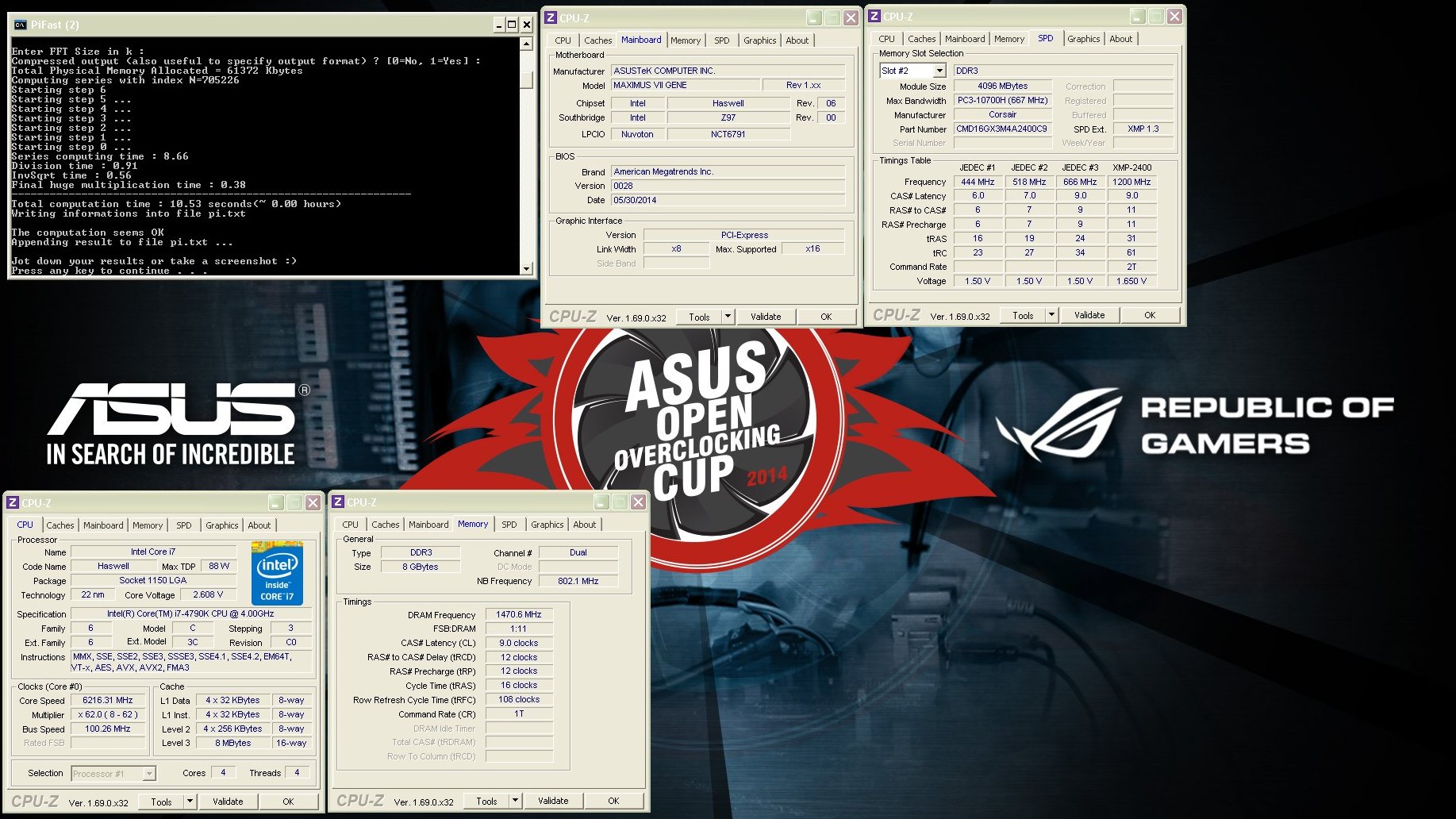The width and height of the screenshot is (1456, 819).
Task: Click Tools button in CPU window
Action: tap(162, 802)
